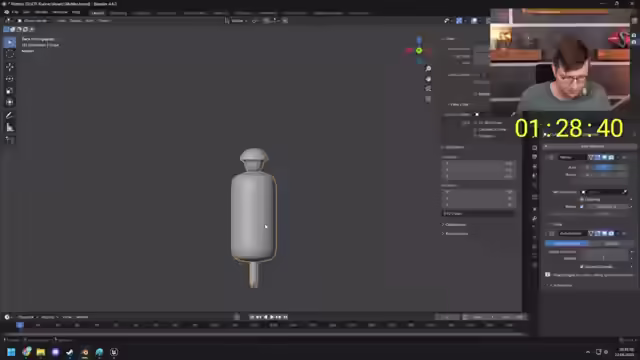
Task: Select the Add Cube tool
Action: (10, 140)
